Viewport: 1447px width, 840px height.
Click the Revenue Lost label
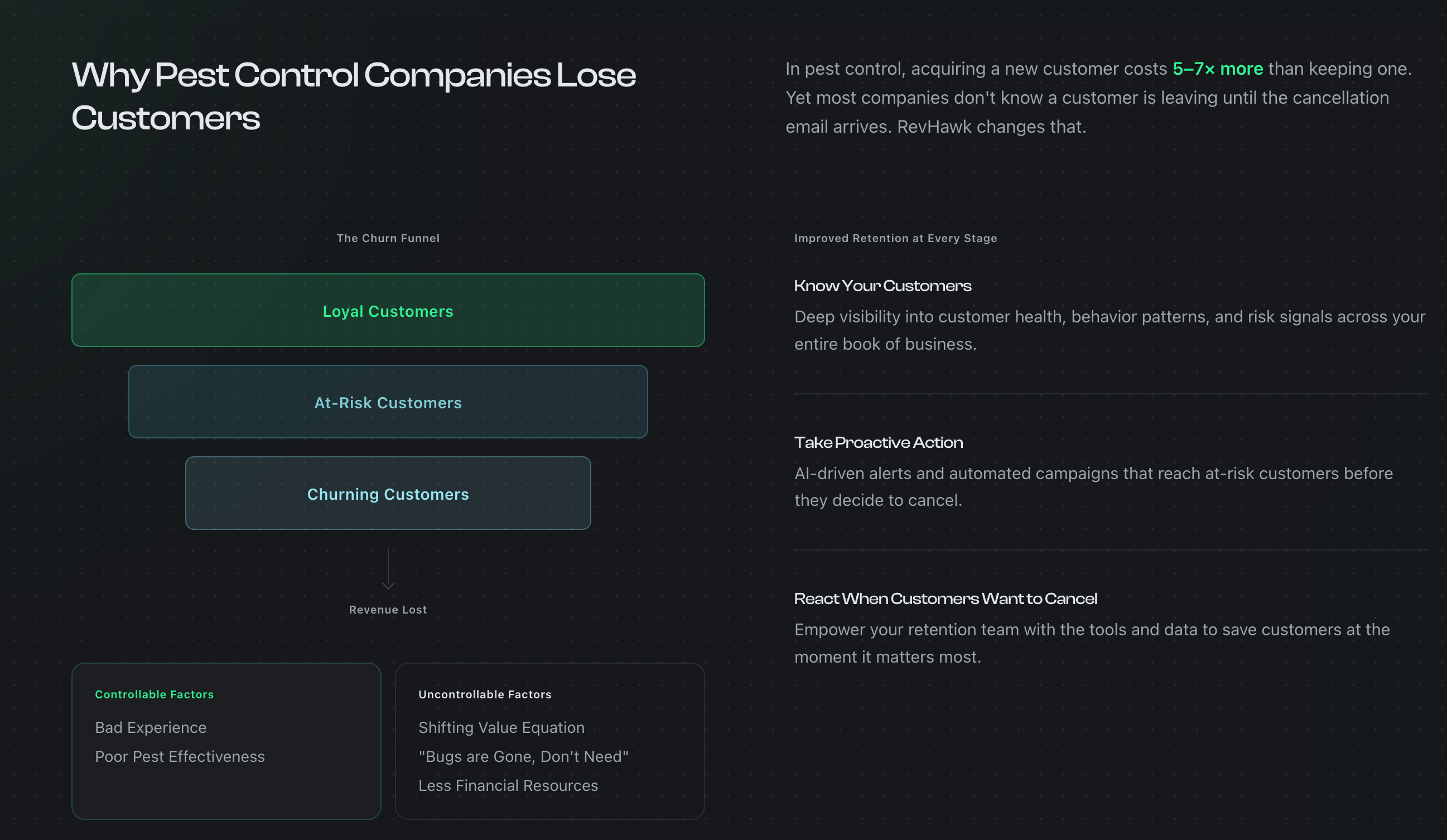point(388,610)
